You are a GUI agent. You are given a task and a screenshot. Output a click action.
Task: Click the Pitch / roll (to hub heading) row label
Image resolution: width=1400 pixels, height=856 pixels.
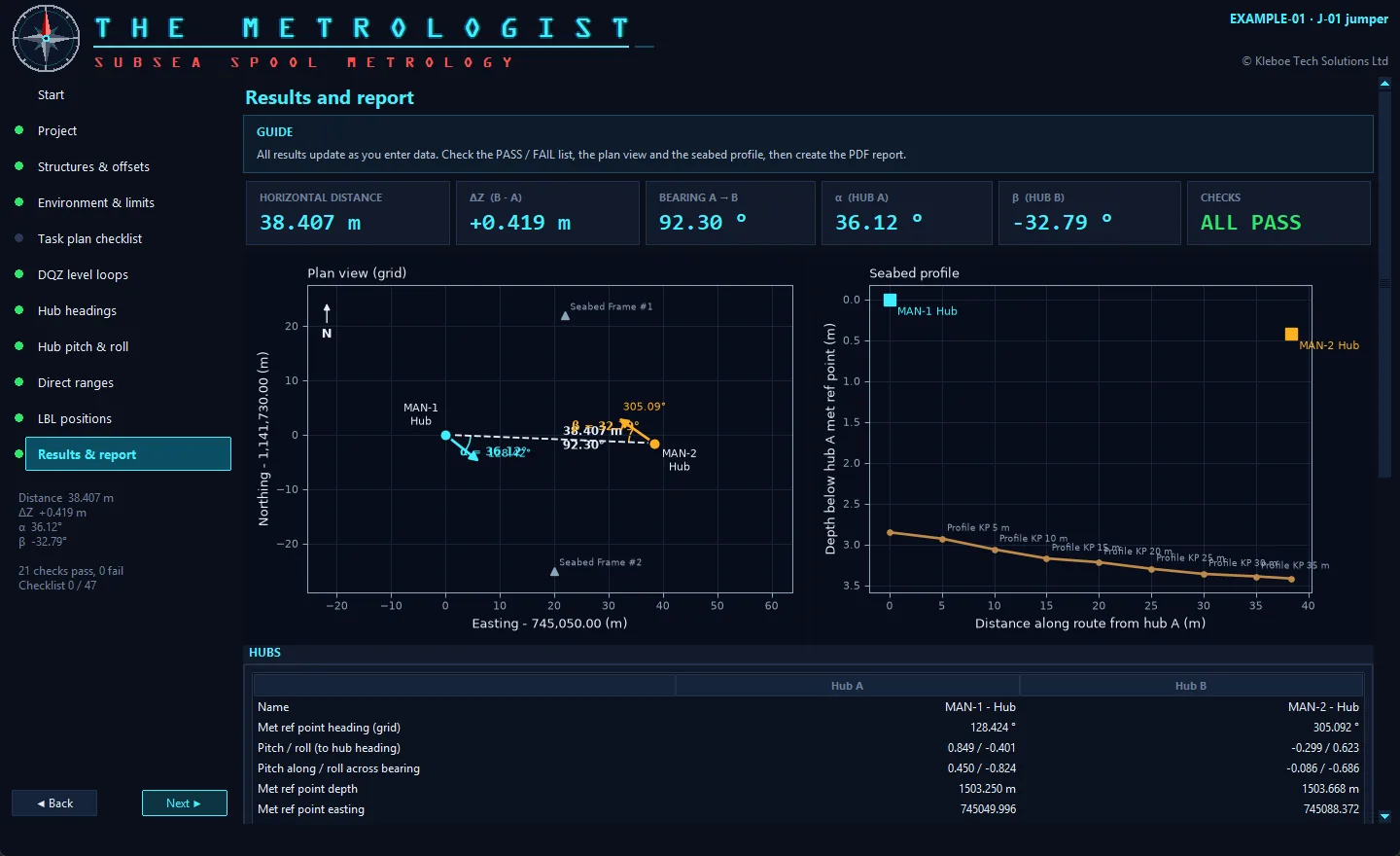pos(329,748)
